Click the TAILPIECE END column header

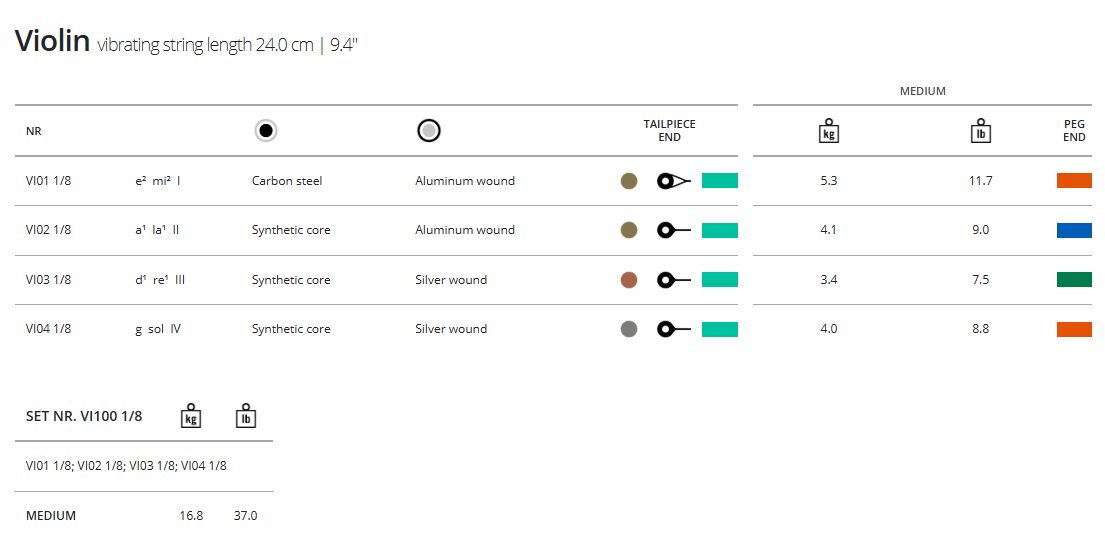(669, 131)
